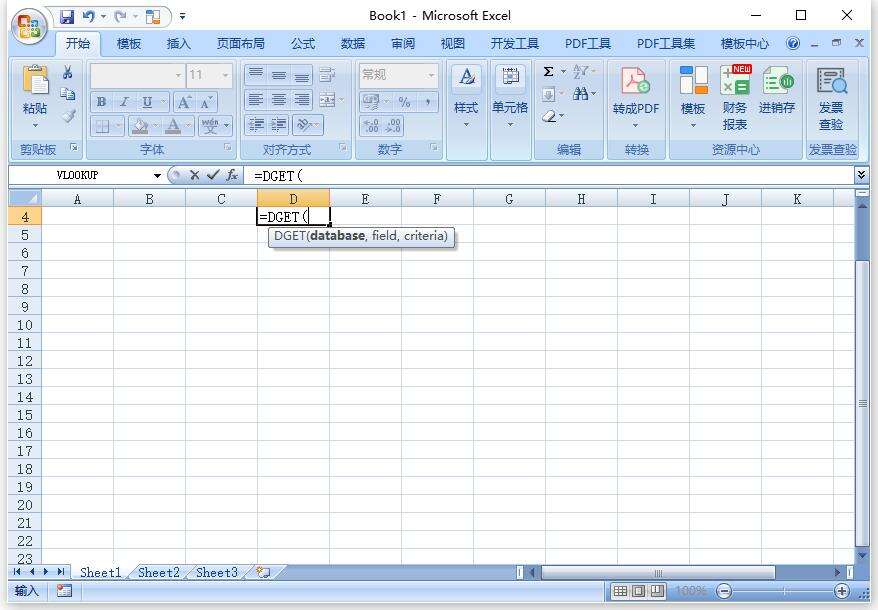Screen dimensions: 878x610
Task: Open the font name dropdown
Action: (178, 74)
